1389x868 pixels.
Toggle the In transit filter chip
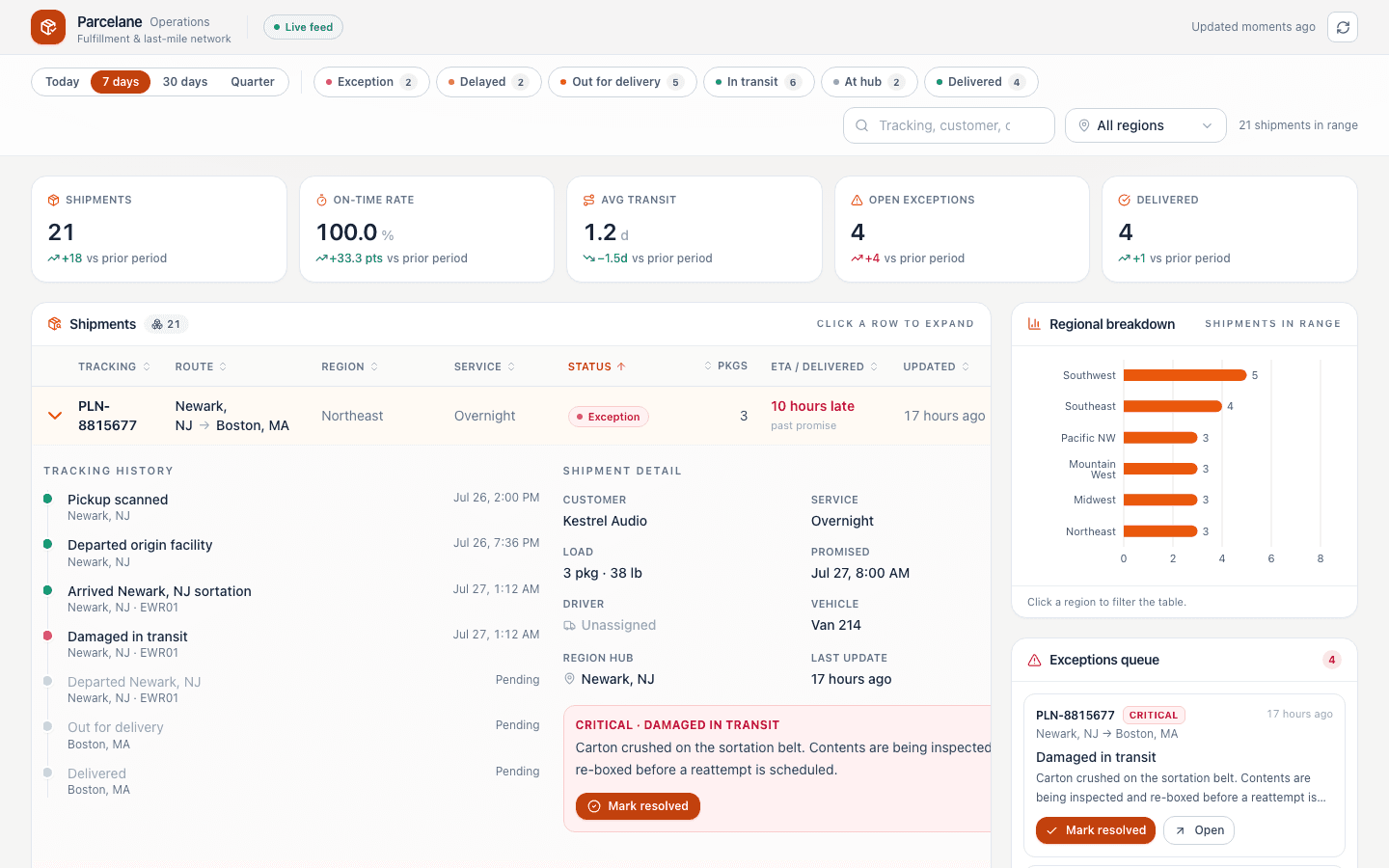click(759, 82)
